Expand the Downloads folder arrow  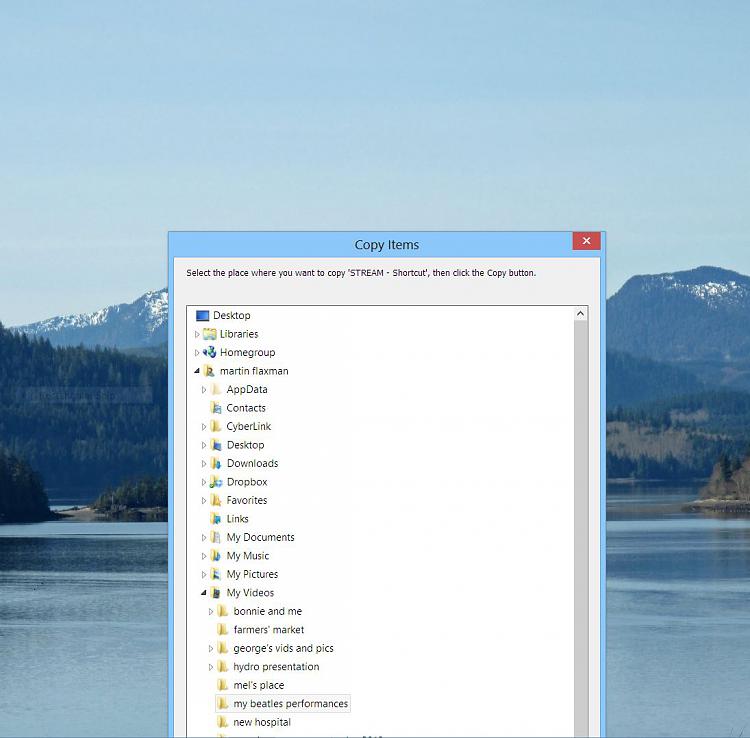(x=204, y=464)
